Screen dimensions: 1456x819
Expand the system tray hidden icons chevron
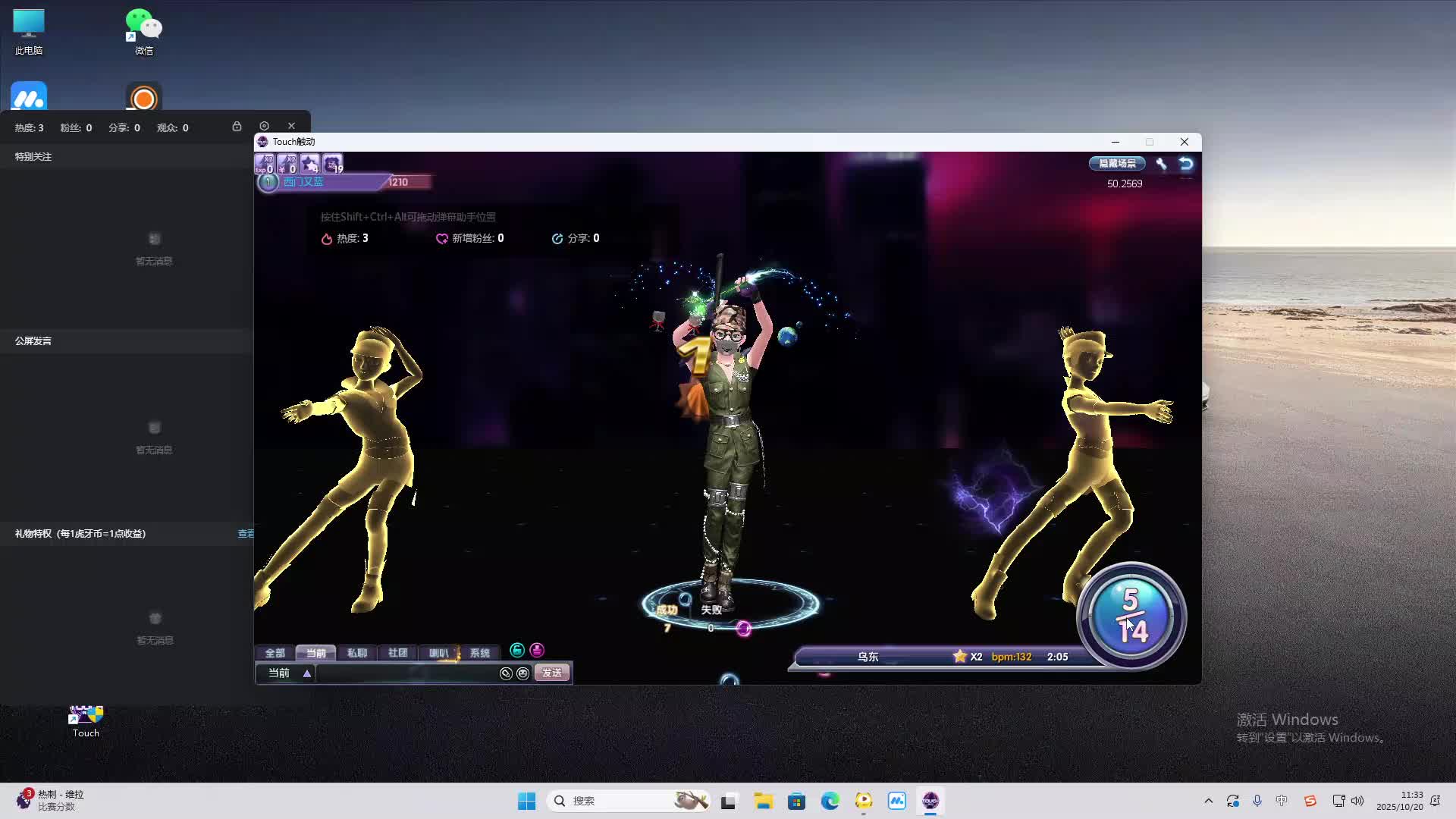(1208, 801)
